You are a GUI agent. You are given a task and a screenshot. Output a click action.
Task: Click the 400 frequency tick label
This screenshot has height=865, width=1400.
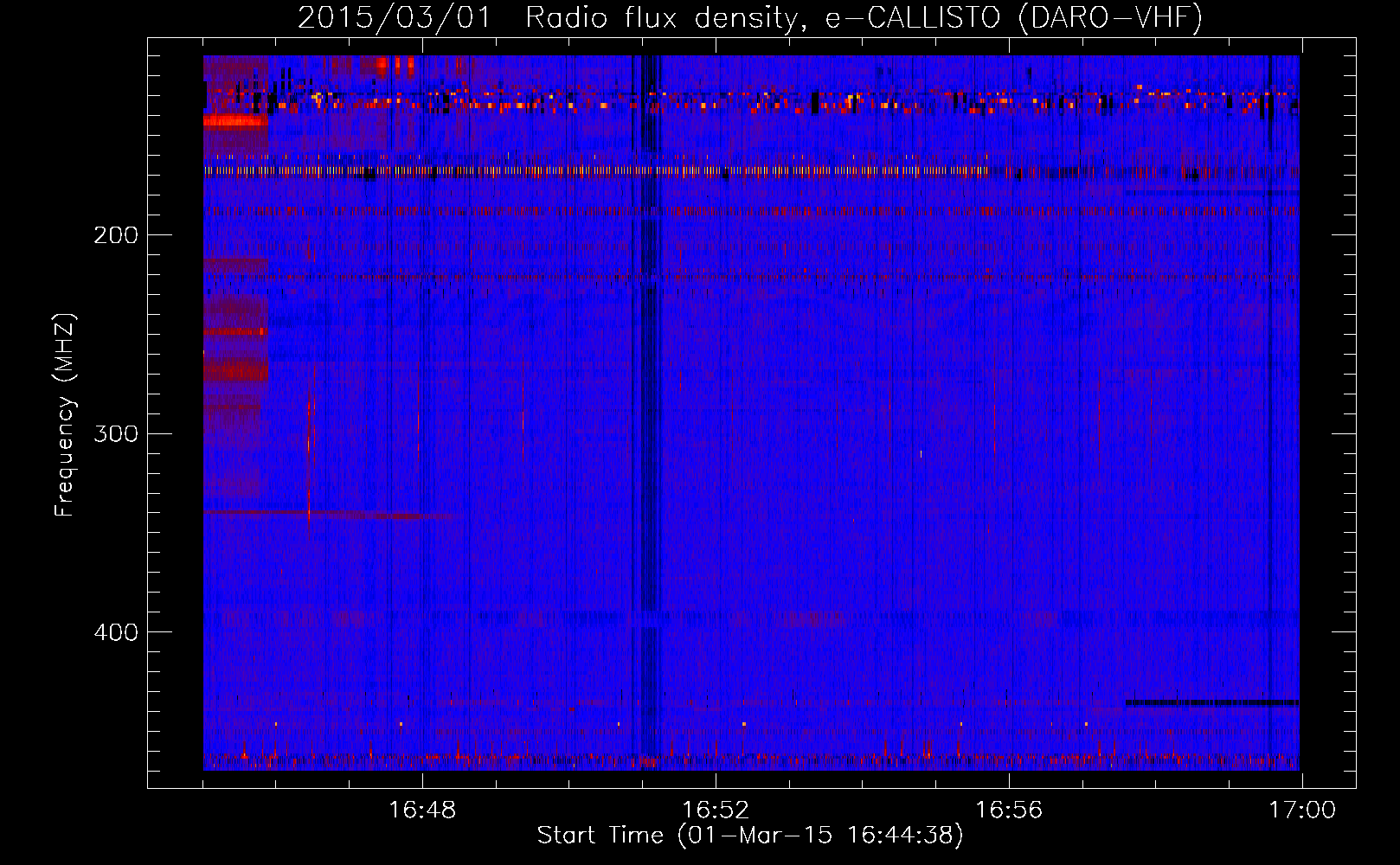[115, 632]
